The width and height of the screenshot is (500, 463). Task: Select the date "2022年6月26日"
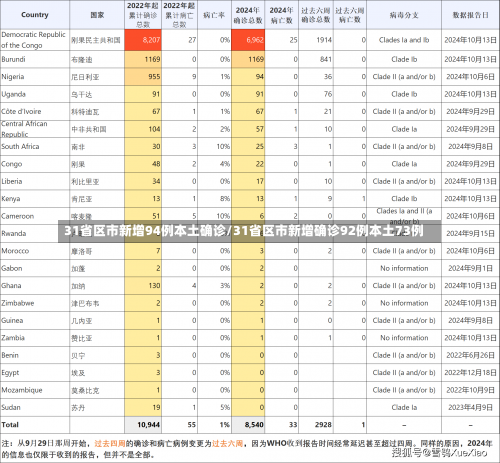tap(470, 355)
